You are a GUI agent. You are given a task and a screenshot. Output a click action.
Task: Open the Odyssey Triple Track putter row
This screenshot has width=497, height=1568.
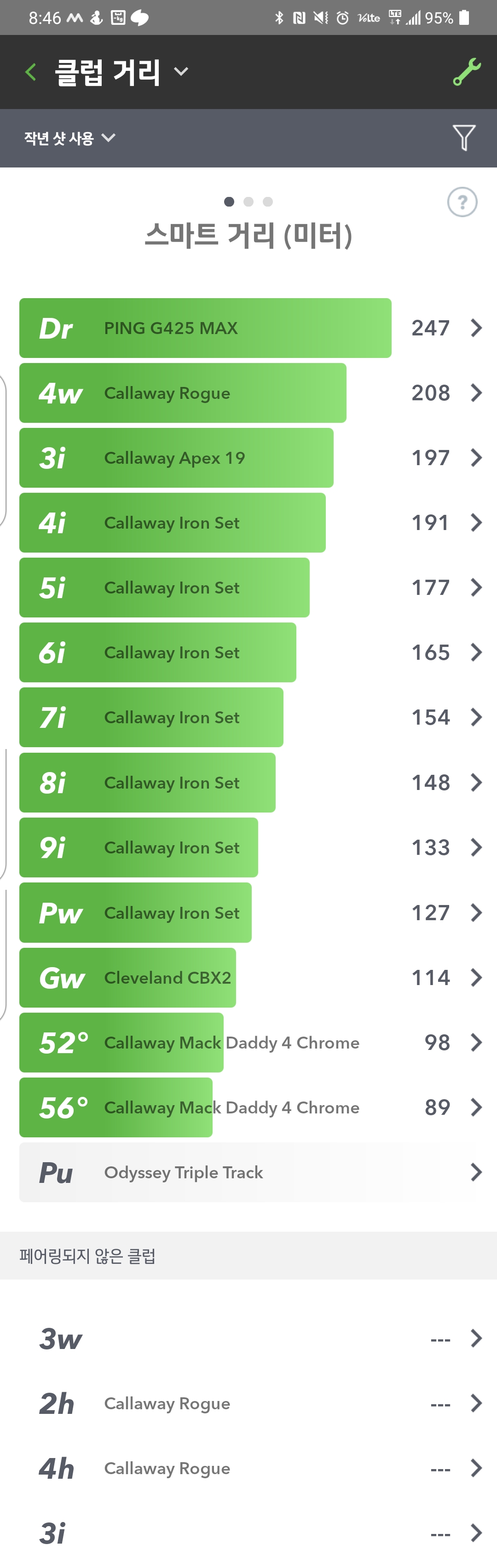248,1172
